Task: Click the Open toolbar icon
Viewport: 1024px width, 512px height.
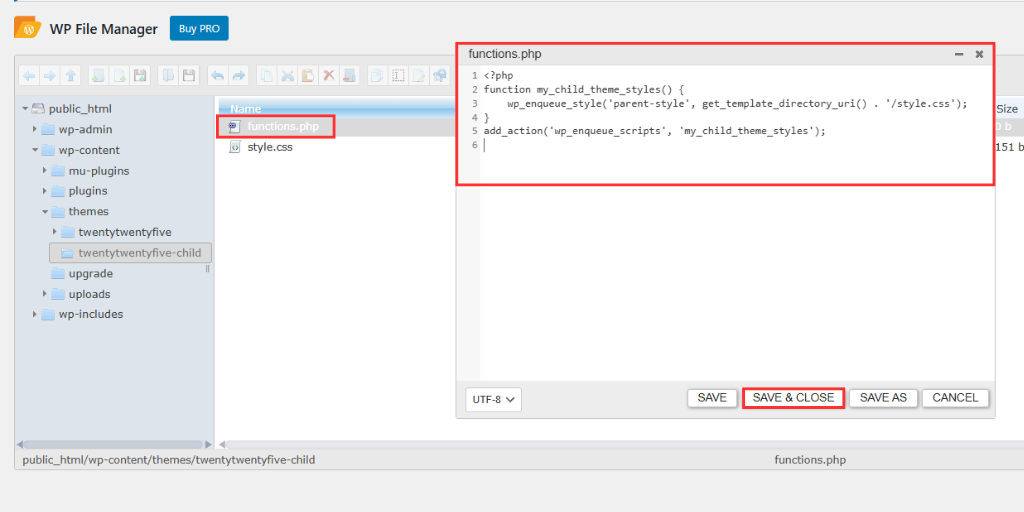Action: (x=168, y=76)
